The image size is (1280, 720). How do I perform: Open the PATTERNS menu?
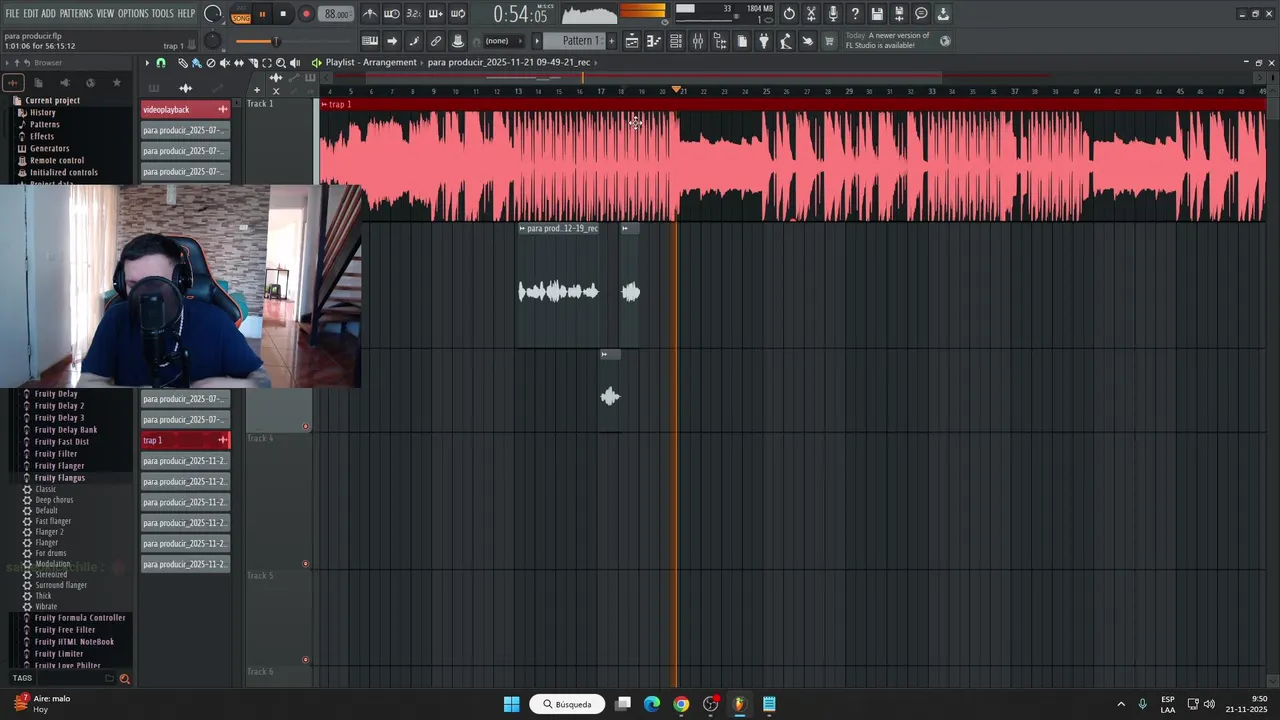coord(76,14)
